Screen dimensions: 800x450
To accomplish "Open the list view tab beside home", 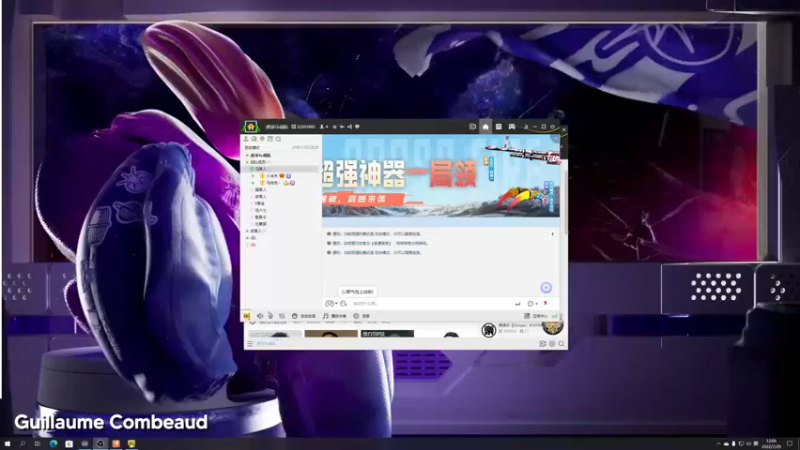I will (498, 127).
